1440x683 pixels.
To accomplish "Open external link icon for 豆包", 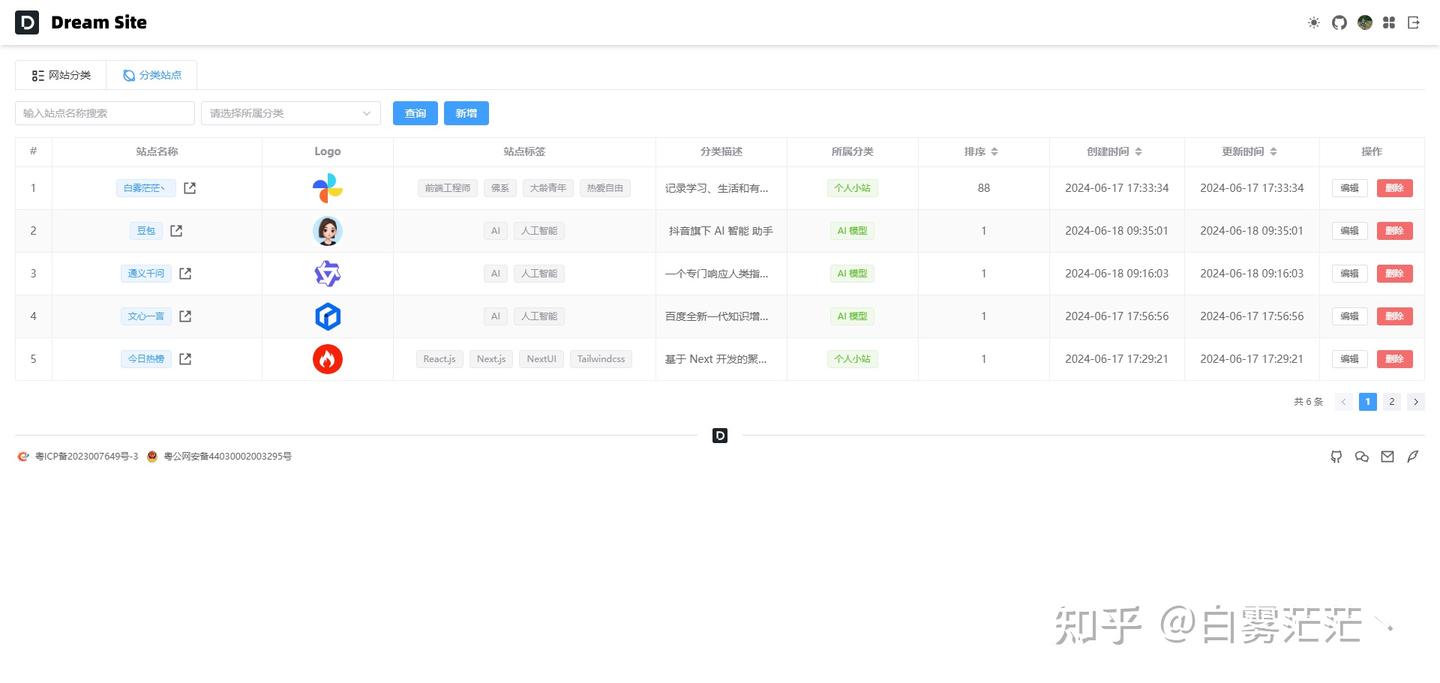I will (x=176, y=231).
